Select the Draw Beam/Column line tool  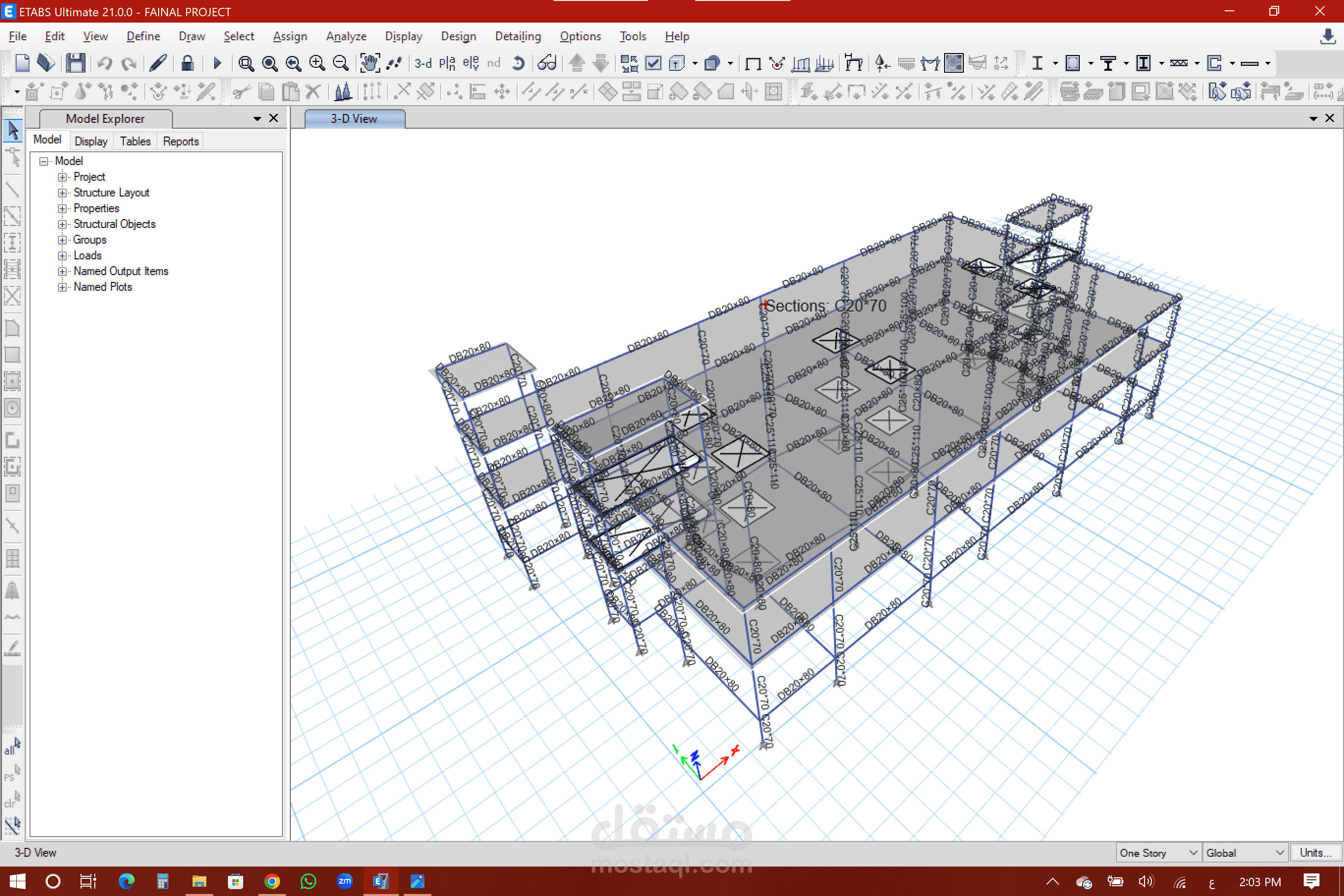point(13,189)
